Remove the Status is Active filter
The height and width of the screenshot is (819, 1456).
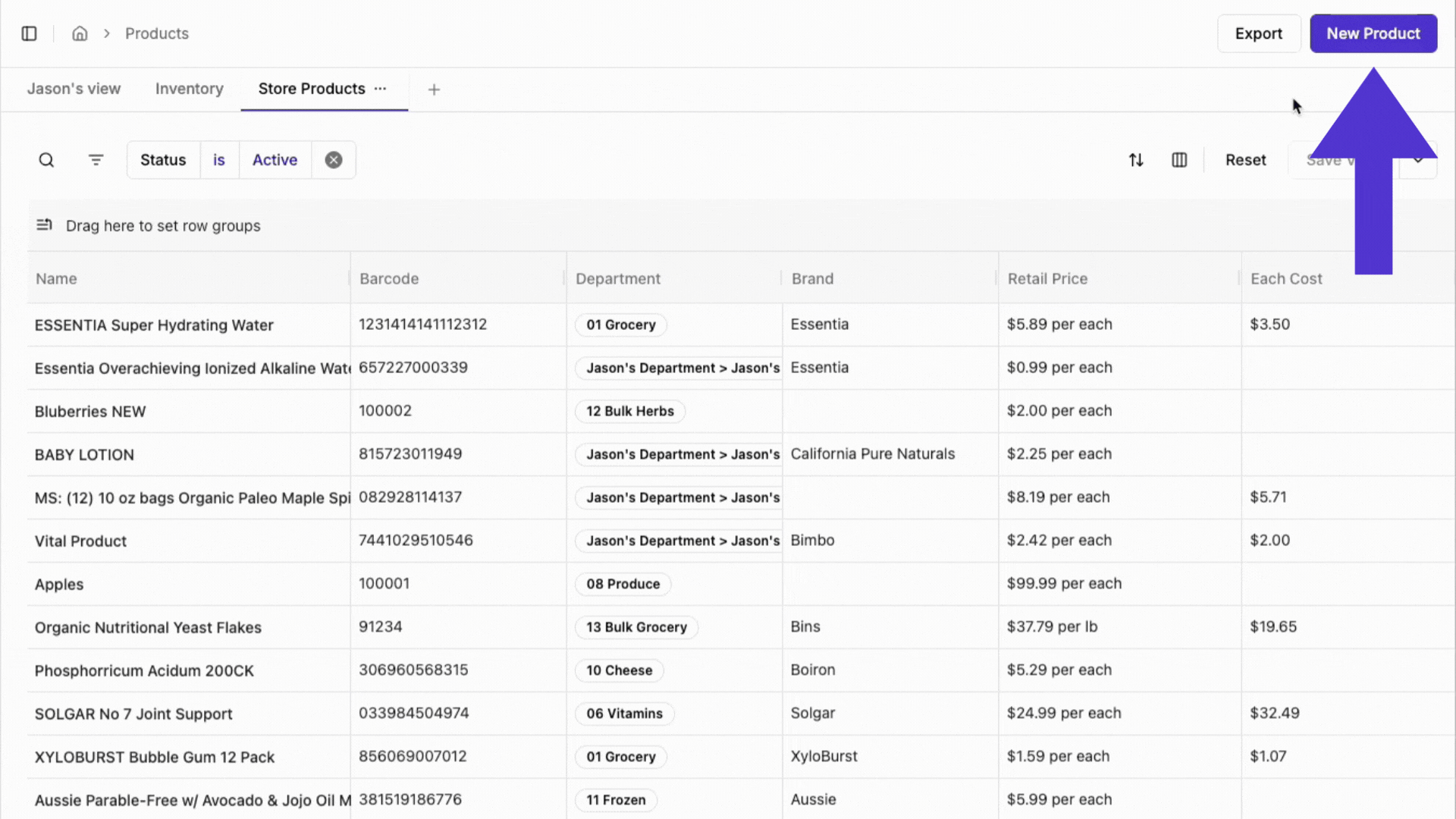pyautogui.click(x=334, y=160)
